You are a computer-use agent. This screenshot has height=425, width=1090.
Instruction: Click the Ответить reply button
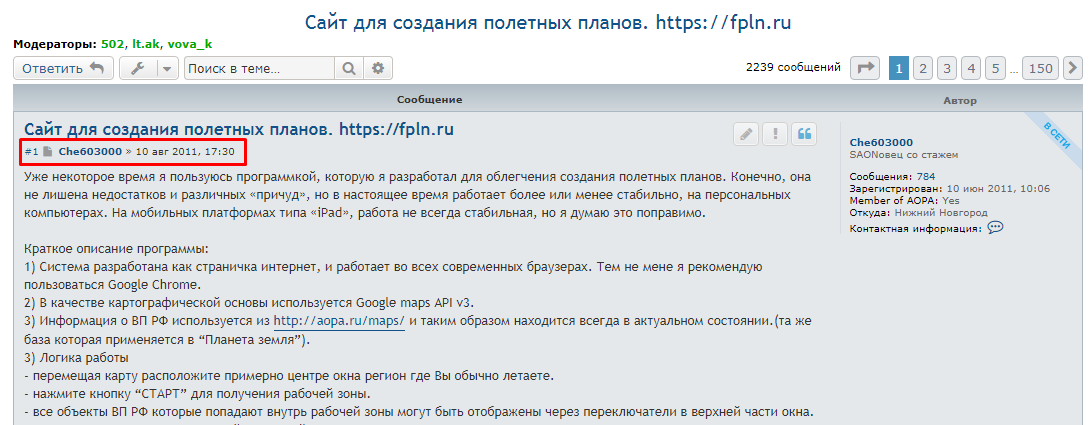click(63, 69)
